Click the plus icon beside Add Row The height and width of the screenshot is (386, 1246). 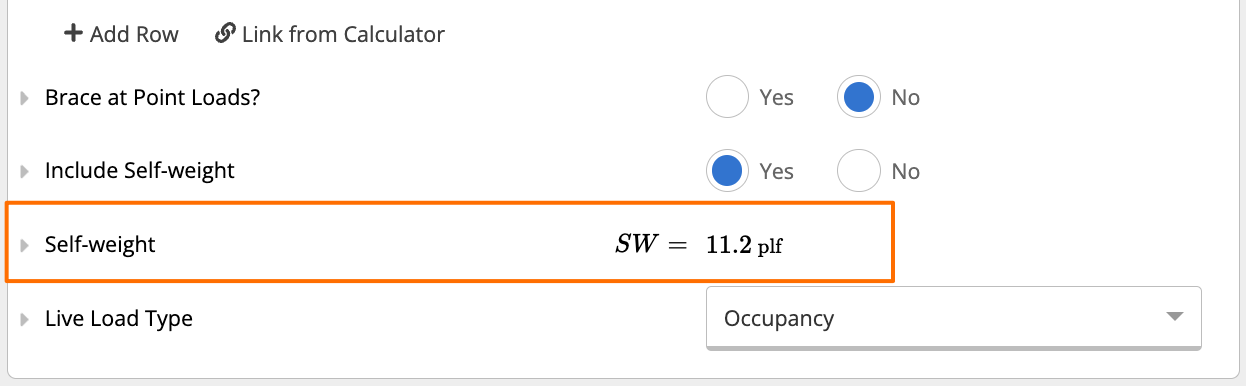[x=73, y=34]
